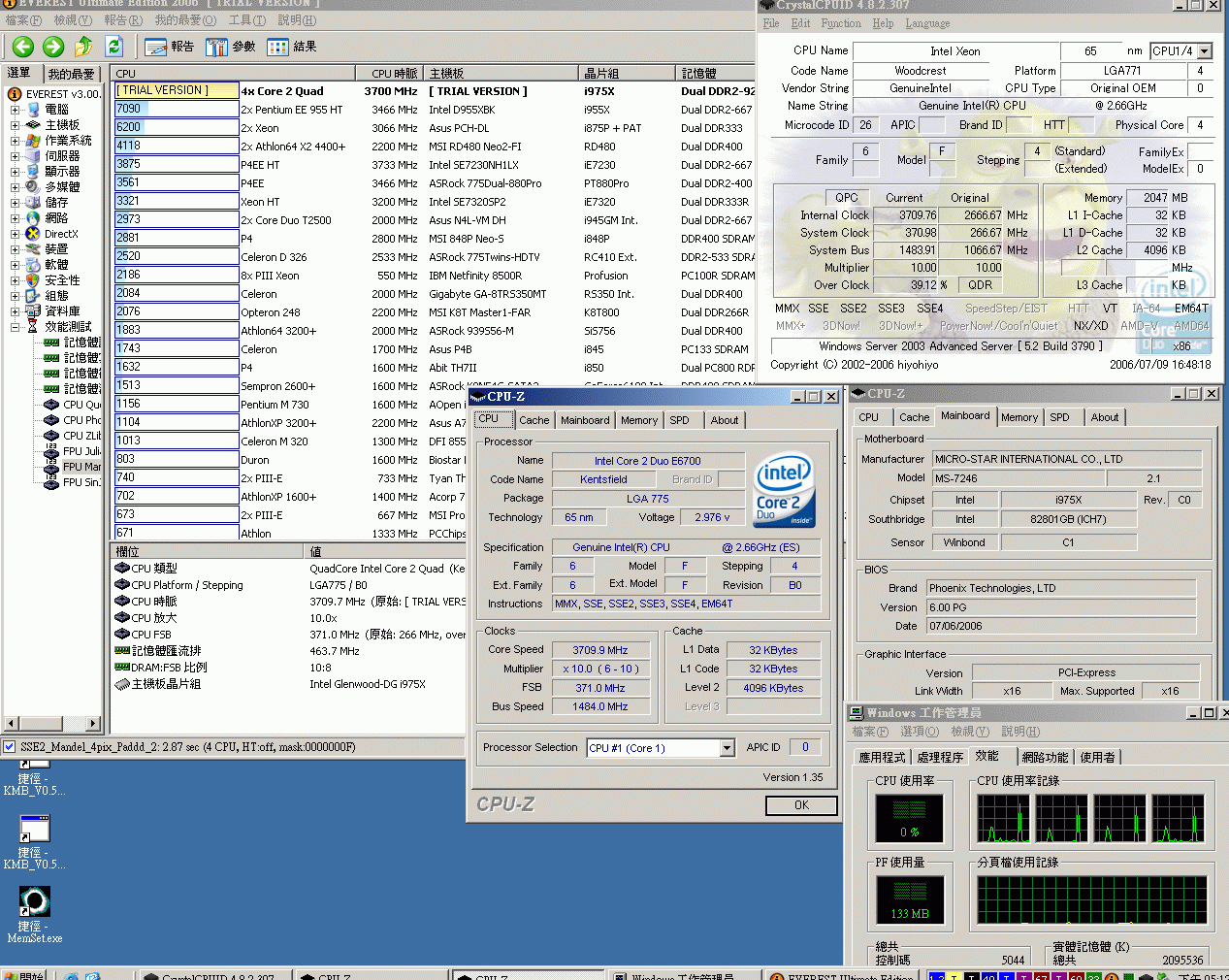
Task: Open the CPU Queen benchmark chip icon
Action: [52, 405]
